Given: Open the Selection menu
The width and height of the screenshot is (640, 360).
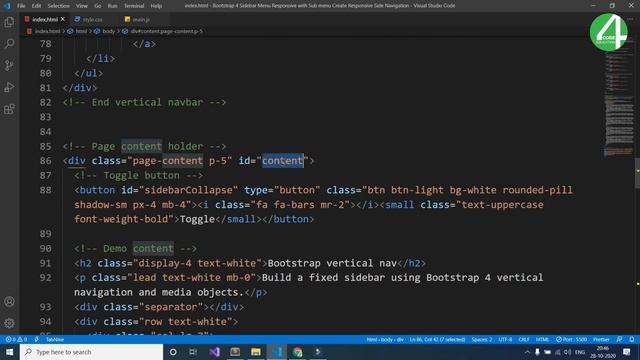Looking at the screenshot, I should [58, 6].
